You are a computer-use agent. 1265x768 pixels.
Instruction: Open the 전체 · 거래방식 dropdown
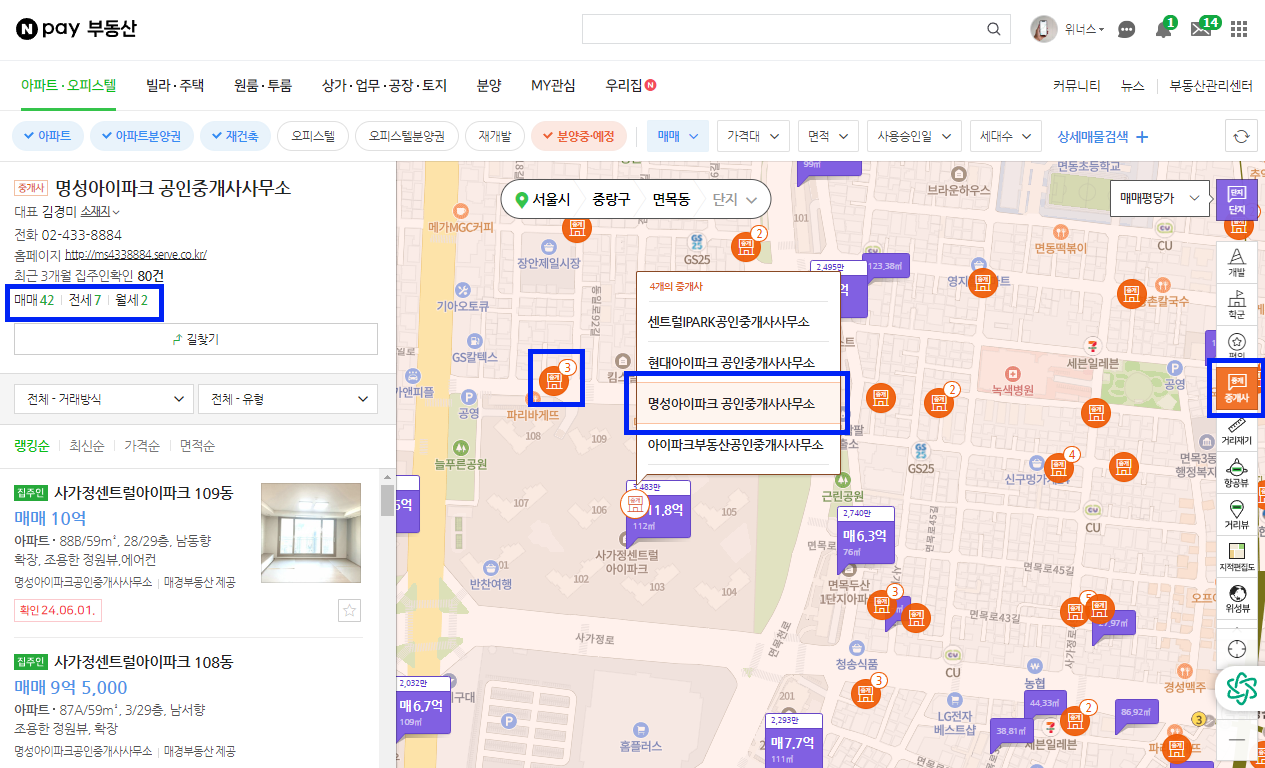104,399
